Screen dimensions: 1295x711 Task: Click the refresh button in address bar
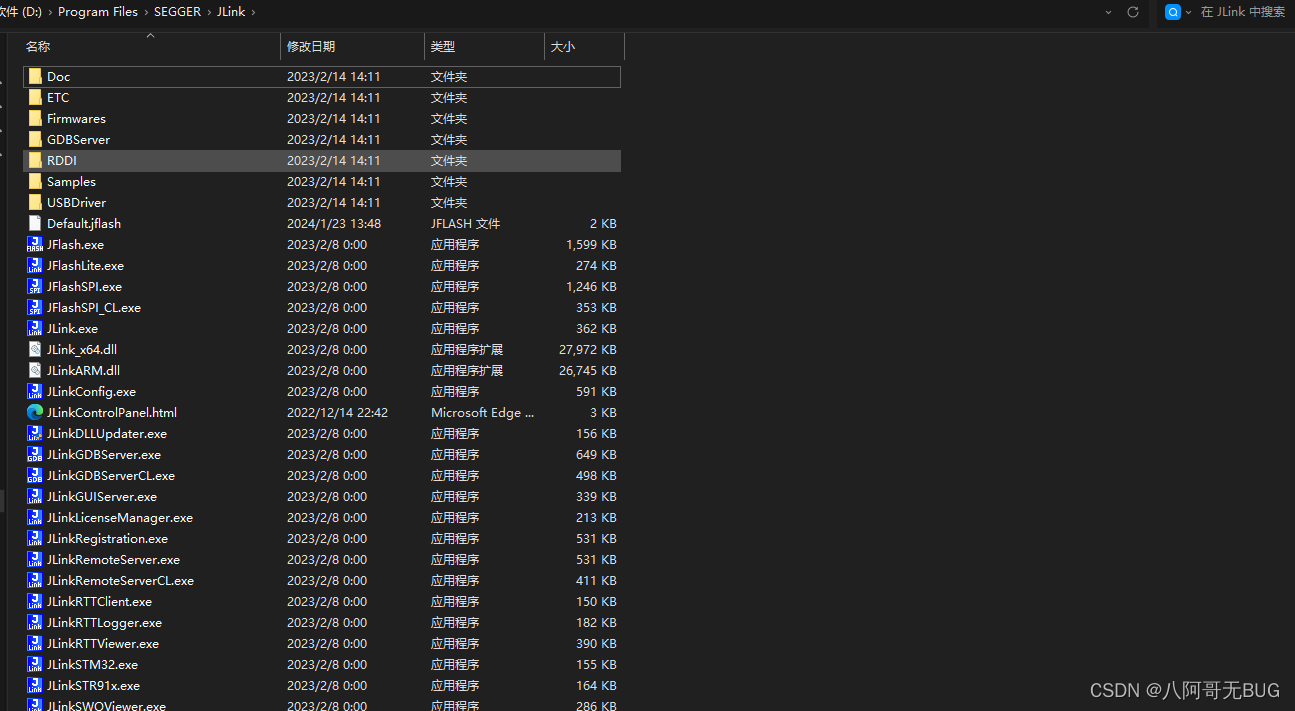pos(1133,12)
